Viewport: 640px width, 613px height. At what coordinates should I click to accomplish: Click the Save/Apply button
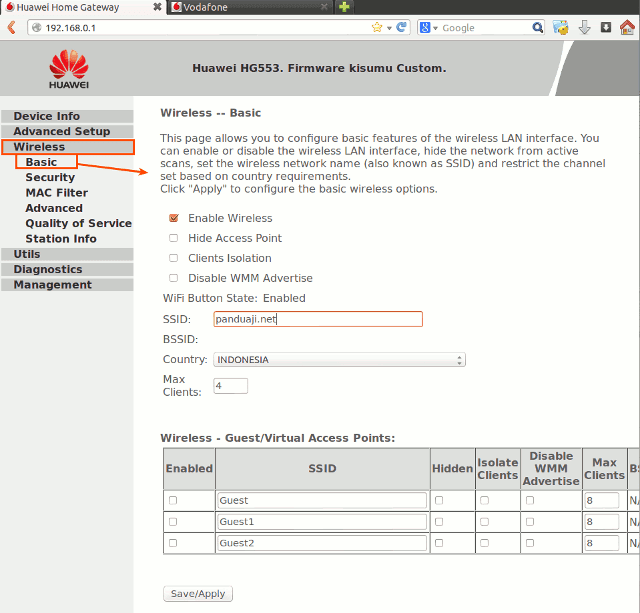(x=198, y=594)
